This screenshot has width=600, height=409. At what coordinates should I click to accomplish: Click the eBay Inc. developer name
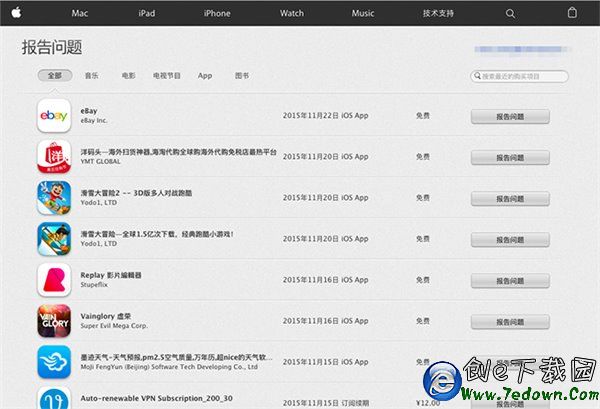94,121
